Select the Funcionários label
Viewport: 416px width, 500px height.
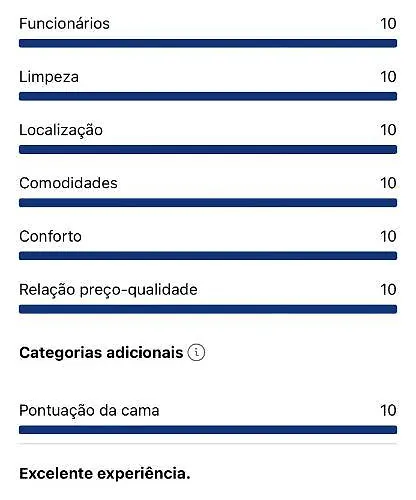pyautogui.click(x=64, y=24)
